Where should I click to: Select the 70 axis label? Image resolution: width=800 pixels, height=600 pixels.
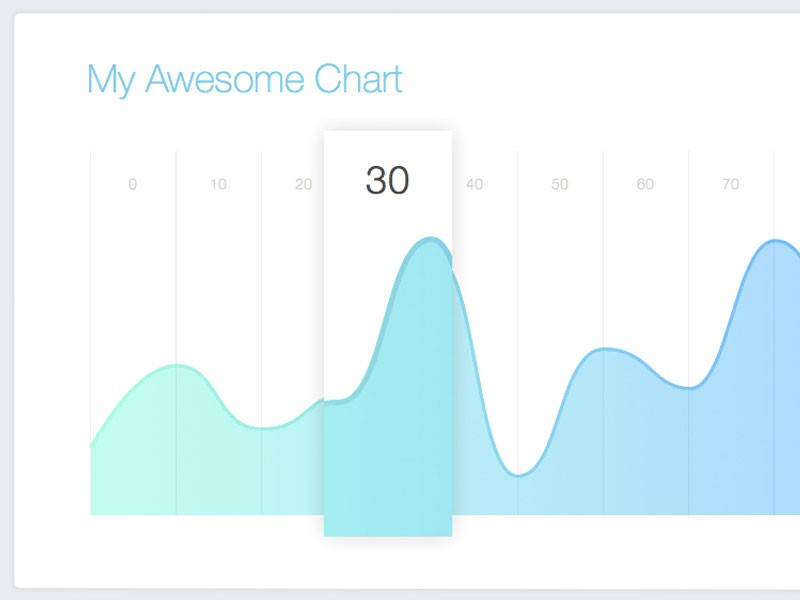(731, 184)
